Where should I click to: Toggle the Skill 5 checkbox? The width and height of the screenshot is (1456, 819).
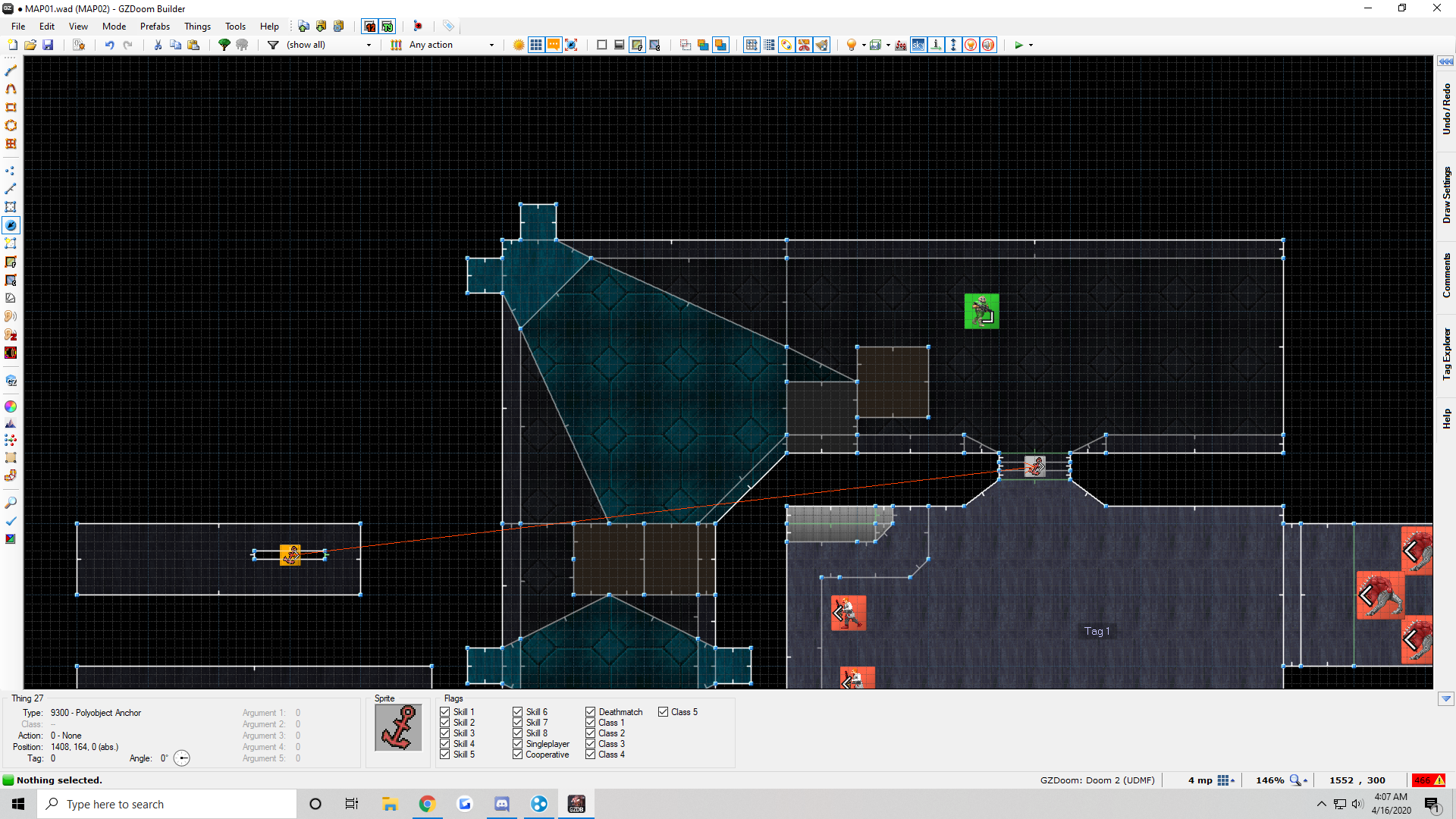(445, 755)
